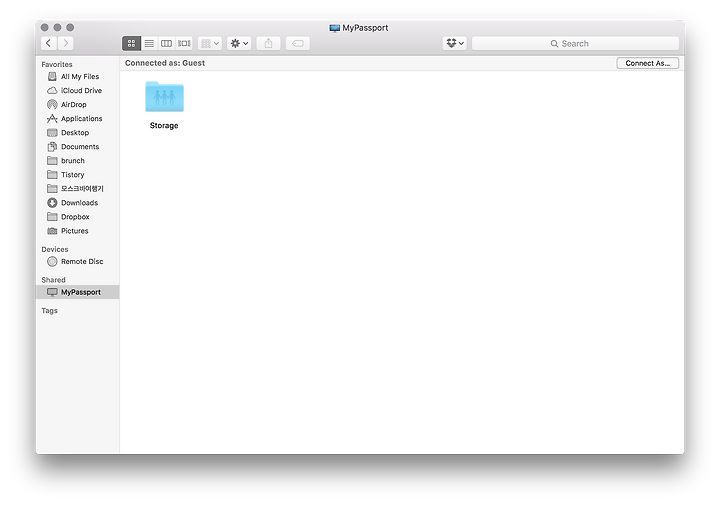Click the Devices section header
Screen dimensions: 720x505
pos(55,249)
